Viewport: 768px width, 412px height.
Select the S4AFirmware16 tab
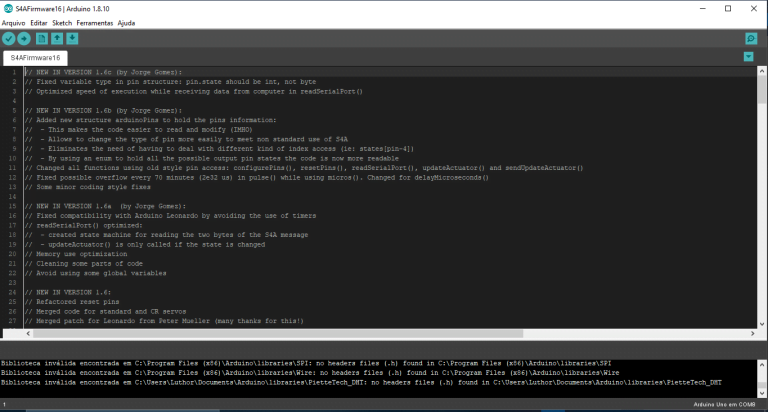coord(36,58)
